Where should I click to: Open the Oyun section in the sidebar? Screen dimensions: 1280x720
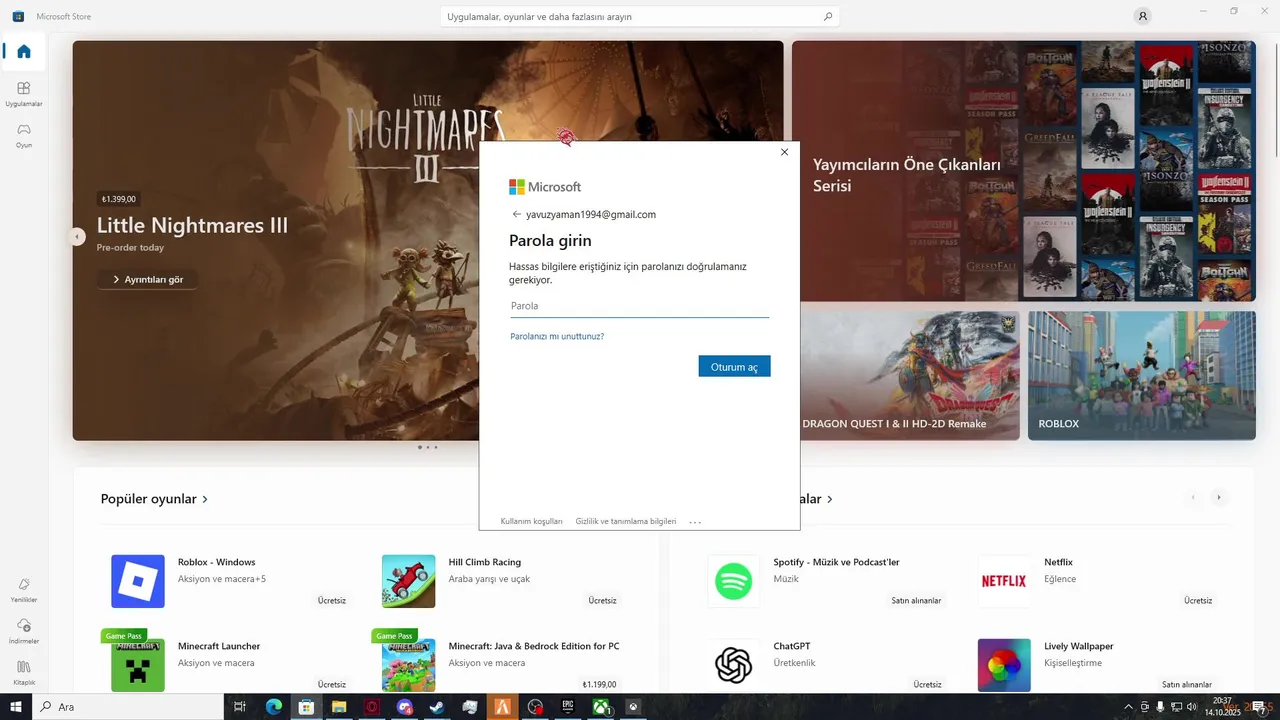23,135
